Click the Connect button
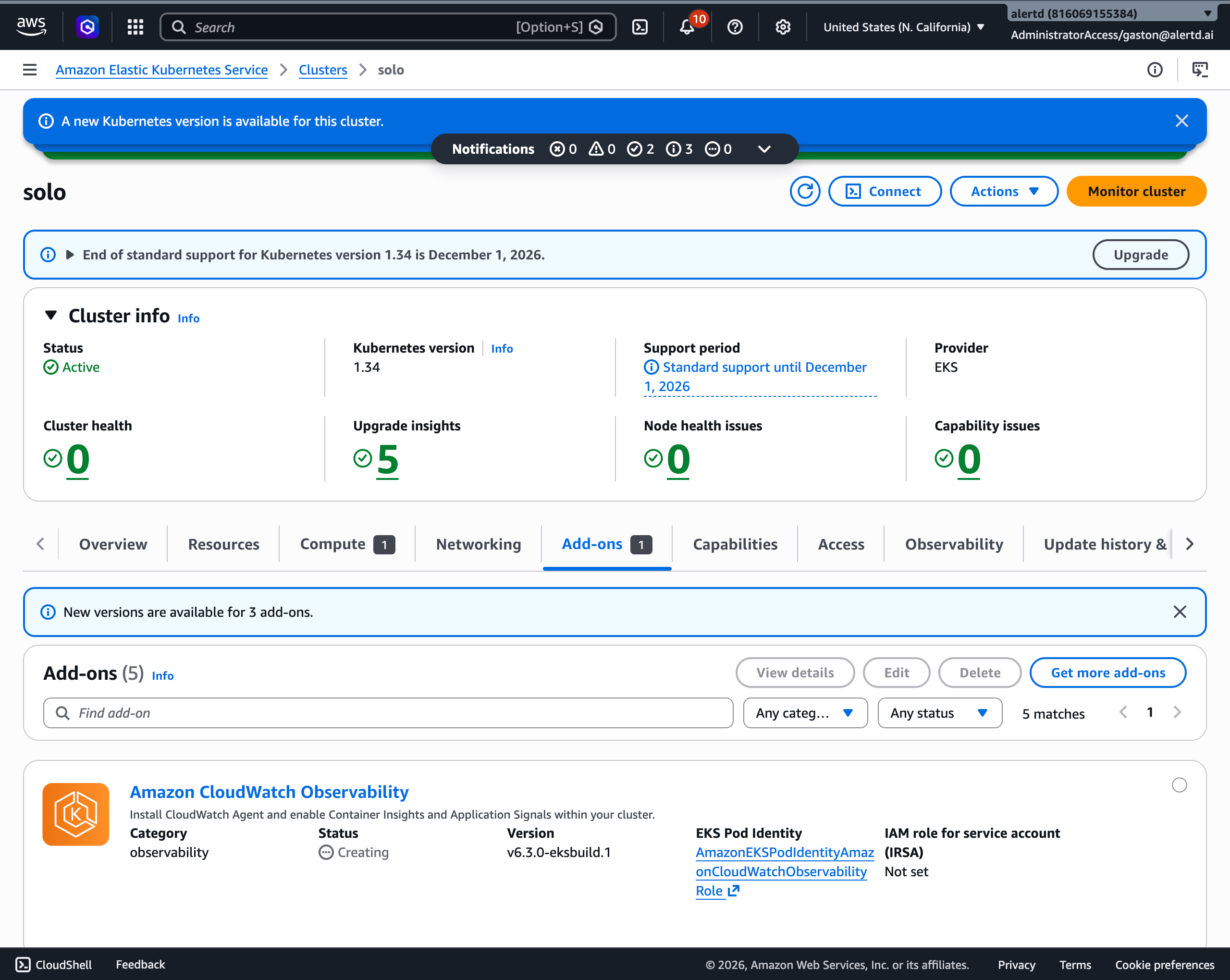This screenshot has width=1230, height=980. click(884, 191)
